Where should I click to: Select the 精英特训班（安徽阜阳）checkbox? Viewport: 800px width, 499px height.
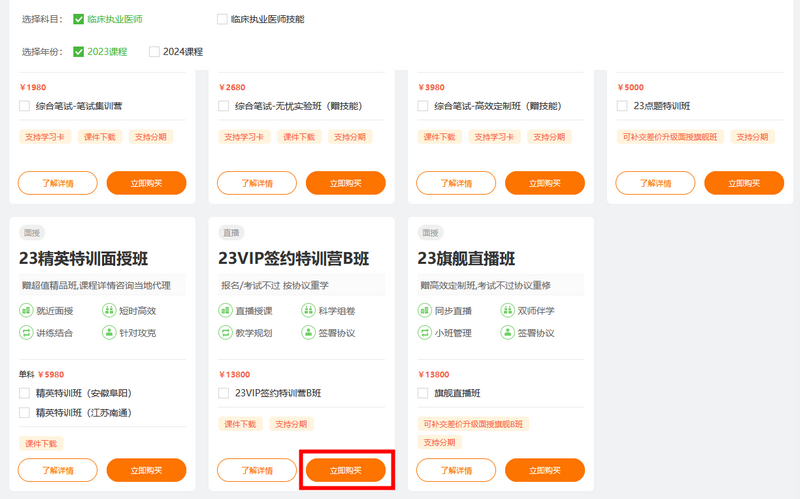[25, 393]
